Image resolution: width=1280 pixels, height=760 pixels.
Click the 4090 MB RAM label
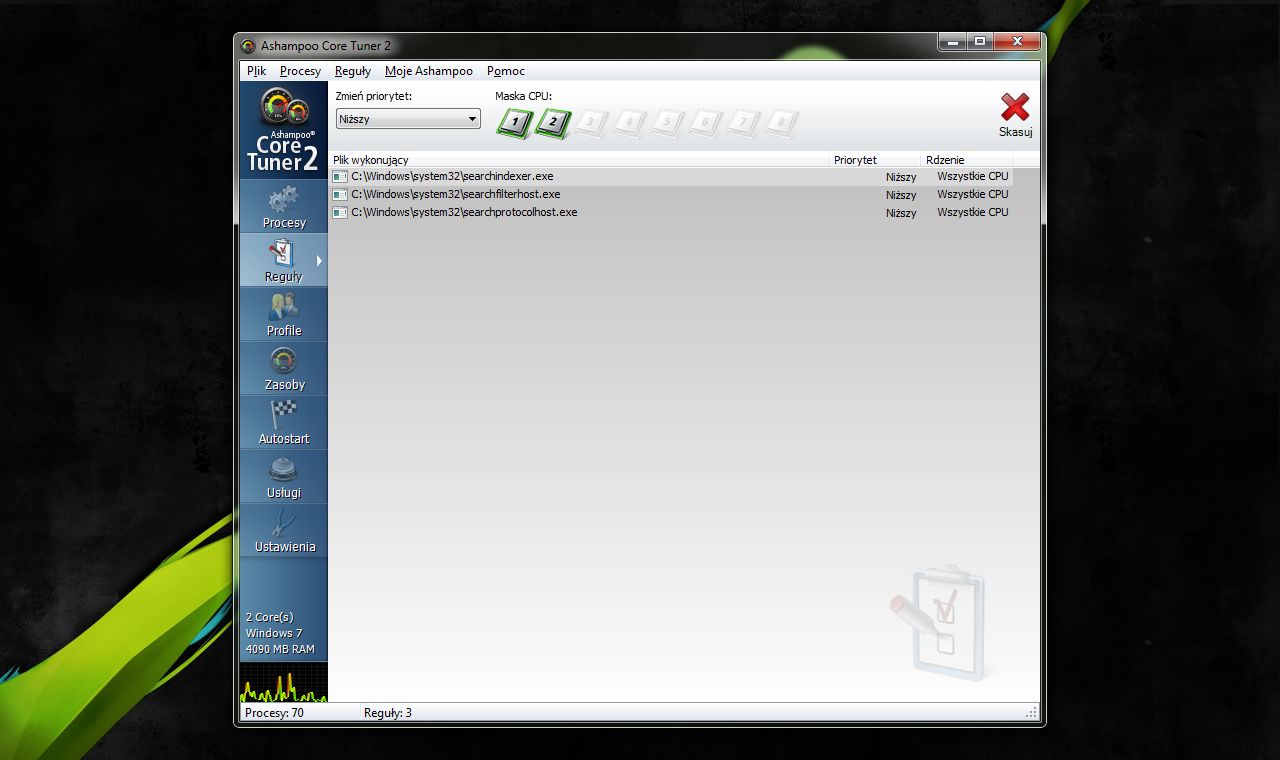tap(280, 649)
